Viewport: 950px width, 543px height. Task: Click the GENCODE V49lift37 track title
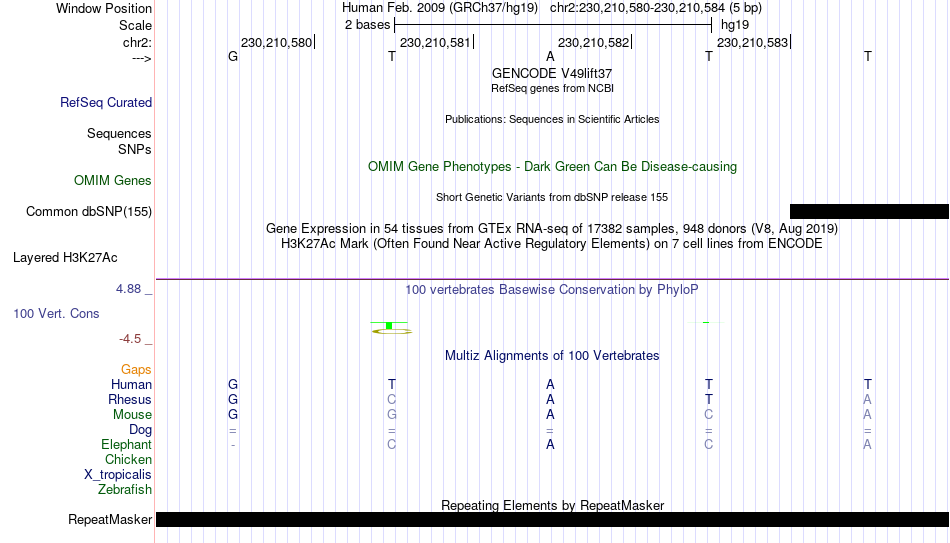pos(552,73)
